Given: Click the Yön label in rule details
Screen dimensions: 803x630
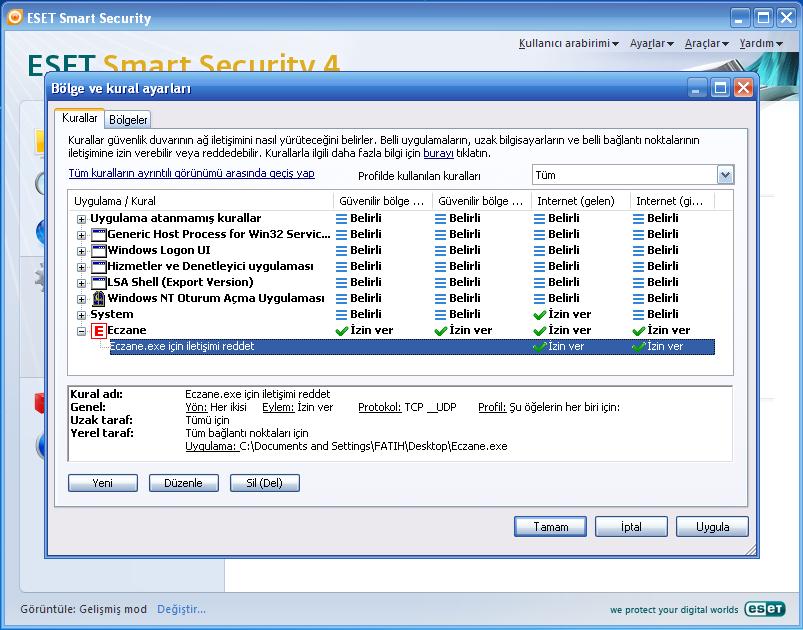Looking at the screenshot, I should click(196, 408).
